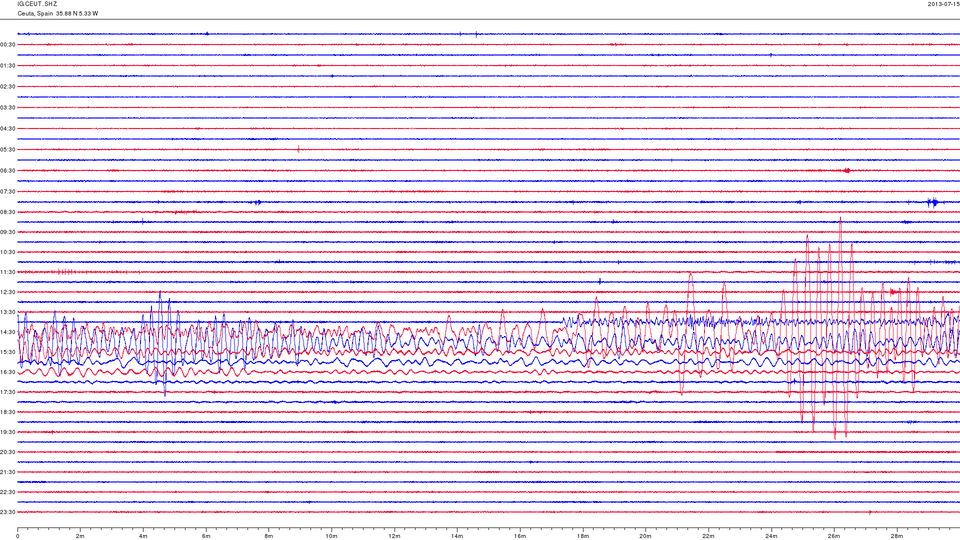Click the 16m axis tick label
This screenshot has height=540, width=960.
click(520, 536)
